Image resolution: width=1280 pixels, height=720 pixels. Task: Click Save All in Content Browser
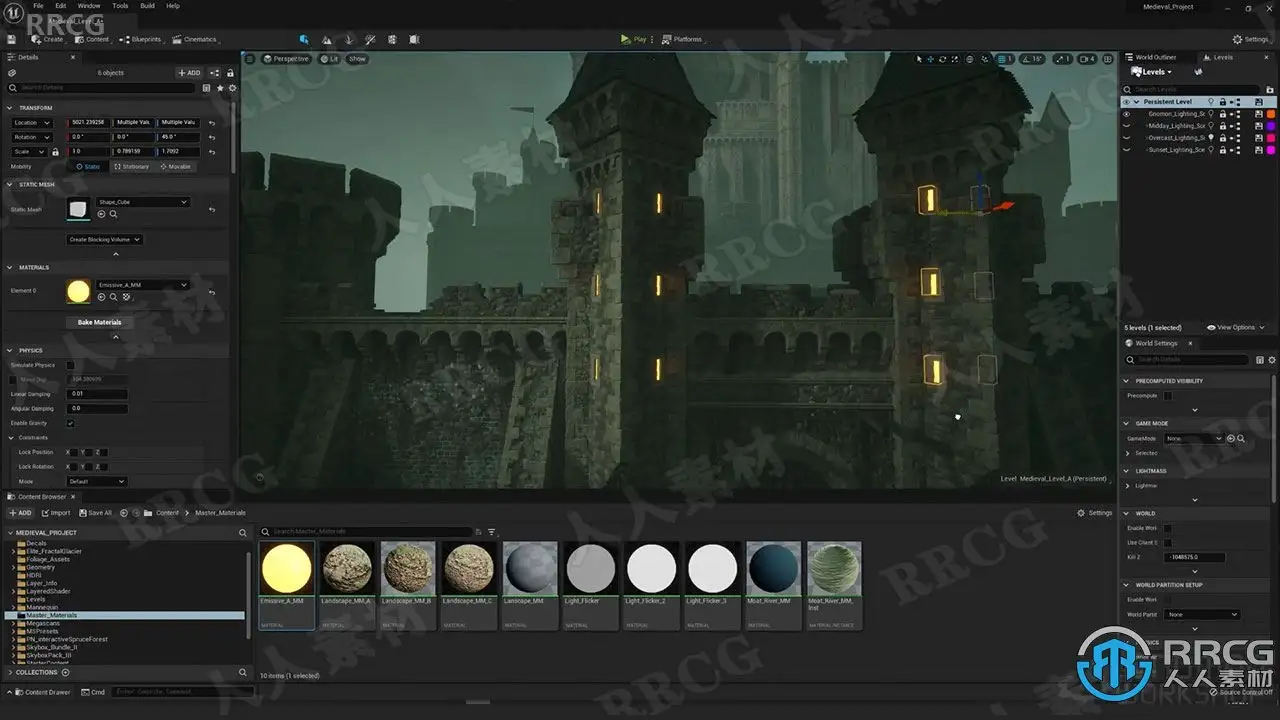pyautogui.click(x=95, y=513)
